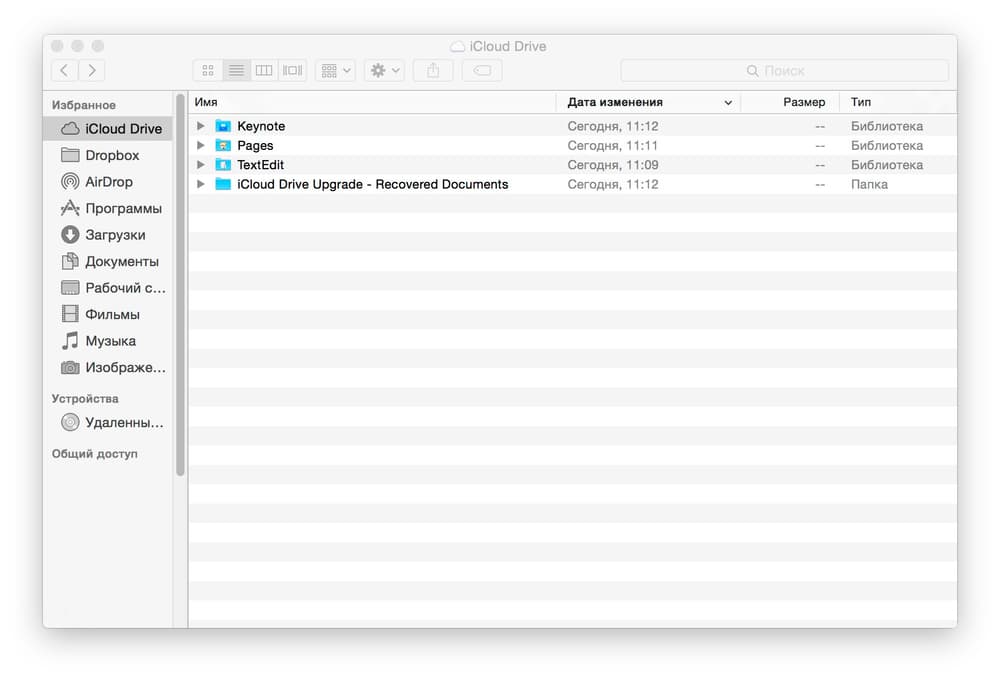Click the iCloud Drive window title
Screen dimensions: 1000x679
pos(508,47)
